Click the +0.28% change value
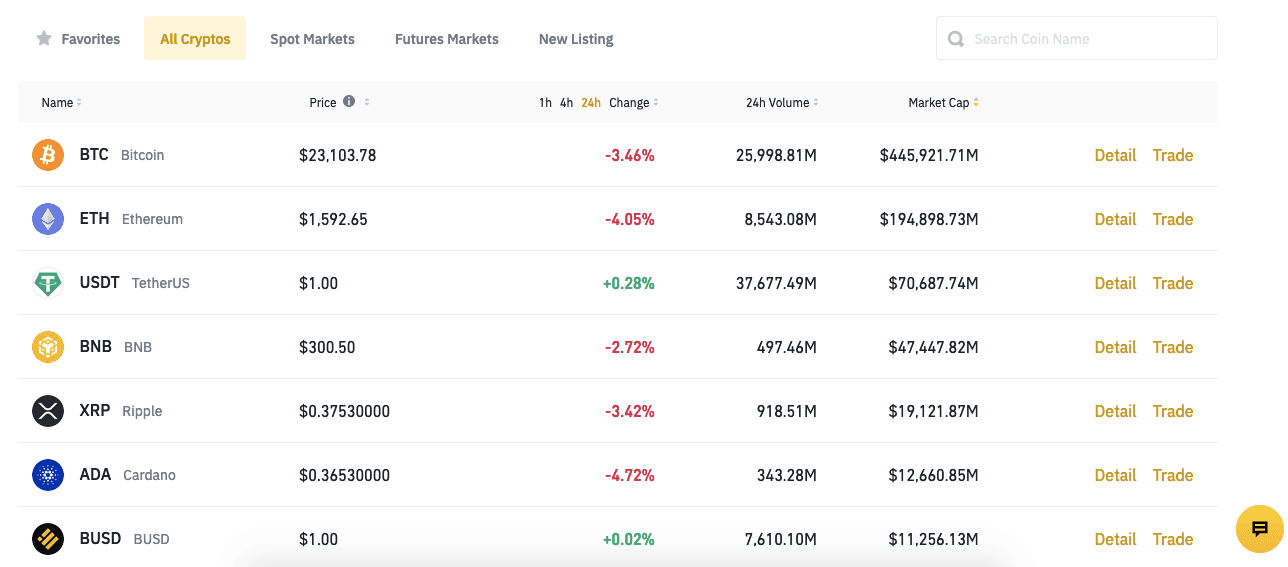 (629, 283)
